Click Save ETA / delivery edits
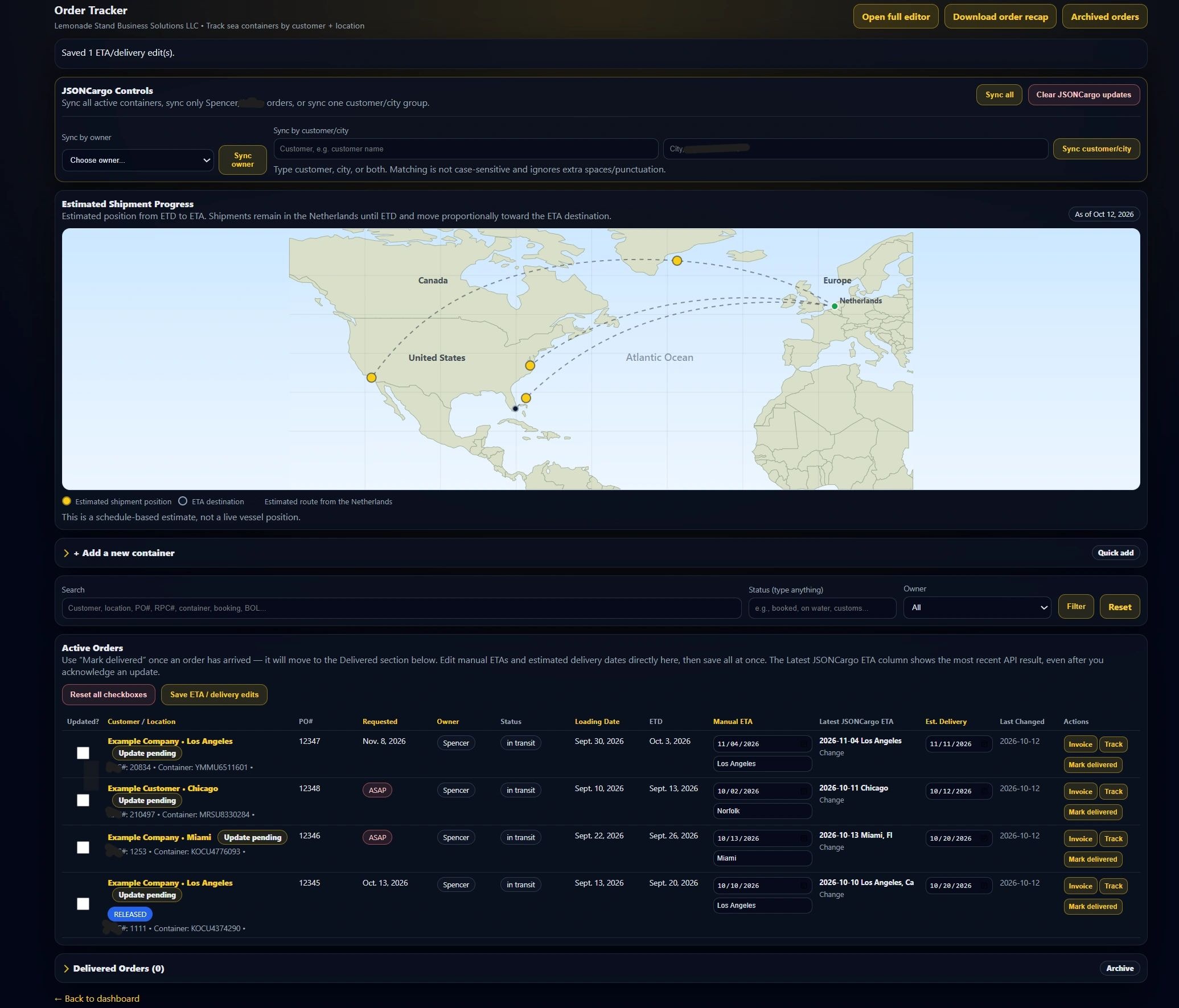This screenshot has height=1008, width=1179. (x=214, y=694)
